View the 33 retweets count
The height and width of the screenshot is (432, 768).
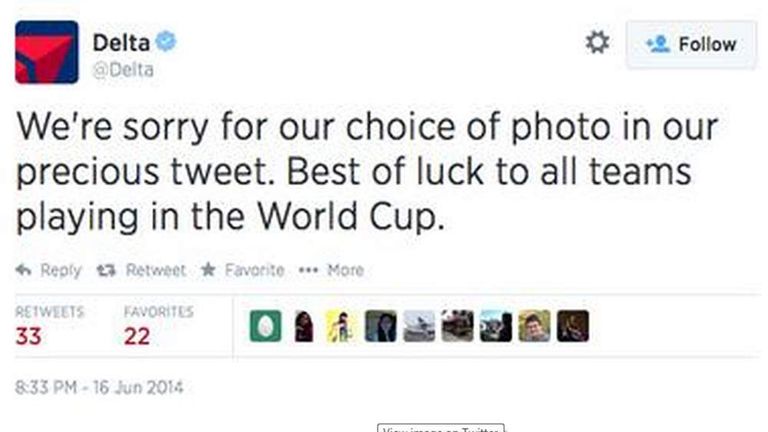click(x=29, y=336)
